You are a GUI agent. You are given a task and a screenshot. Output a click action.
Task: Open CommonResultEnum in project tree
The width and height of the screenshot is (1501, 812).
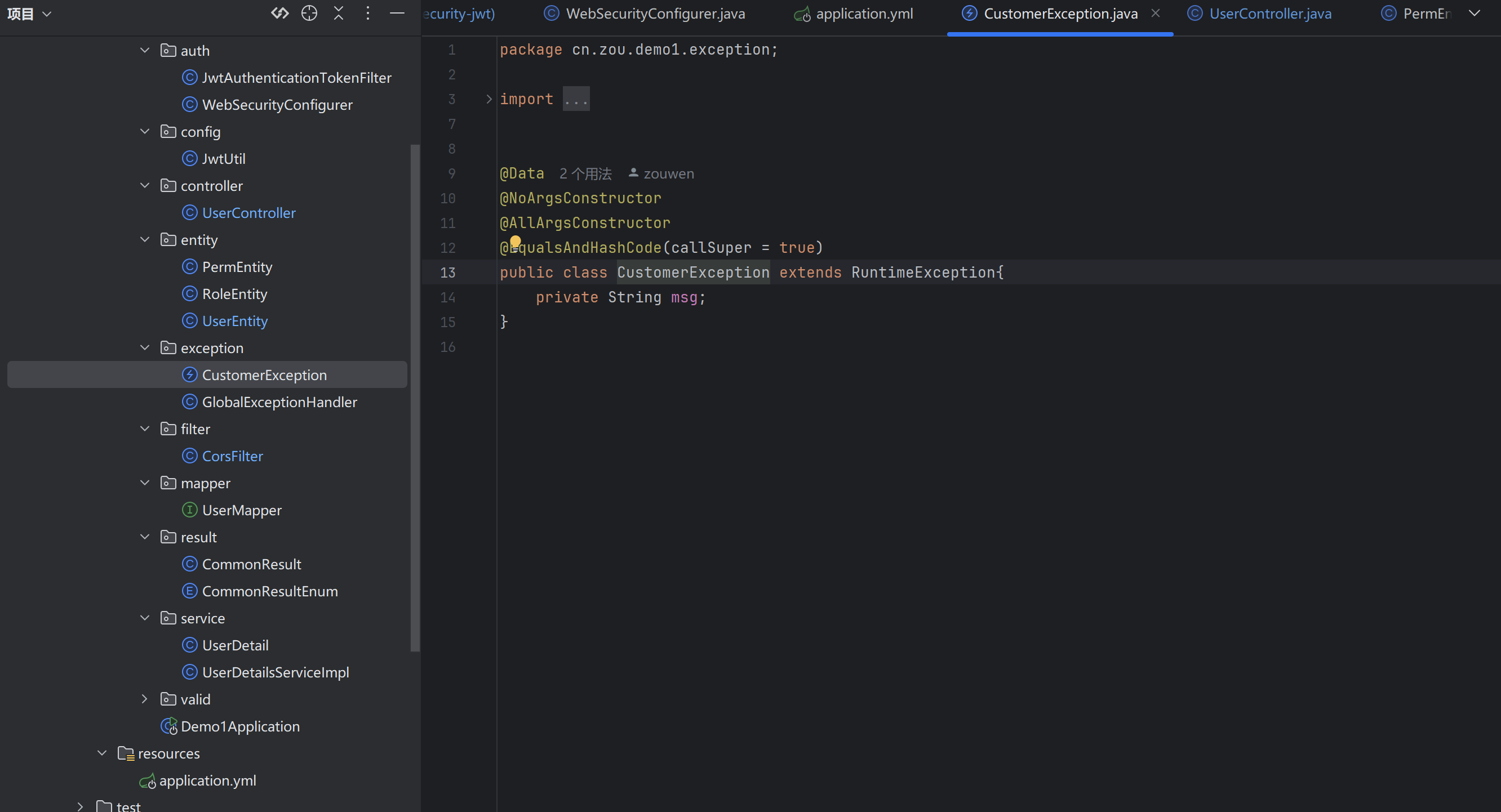(x=270, y=591)
